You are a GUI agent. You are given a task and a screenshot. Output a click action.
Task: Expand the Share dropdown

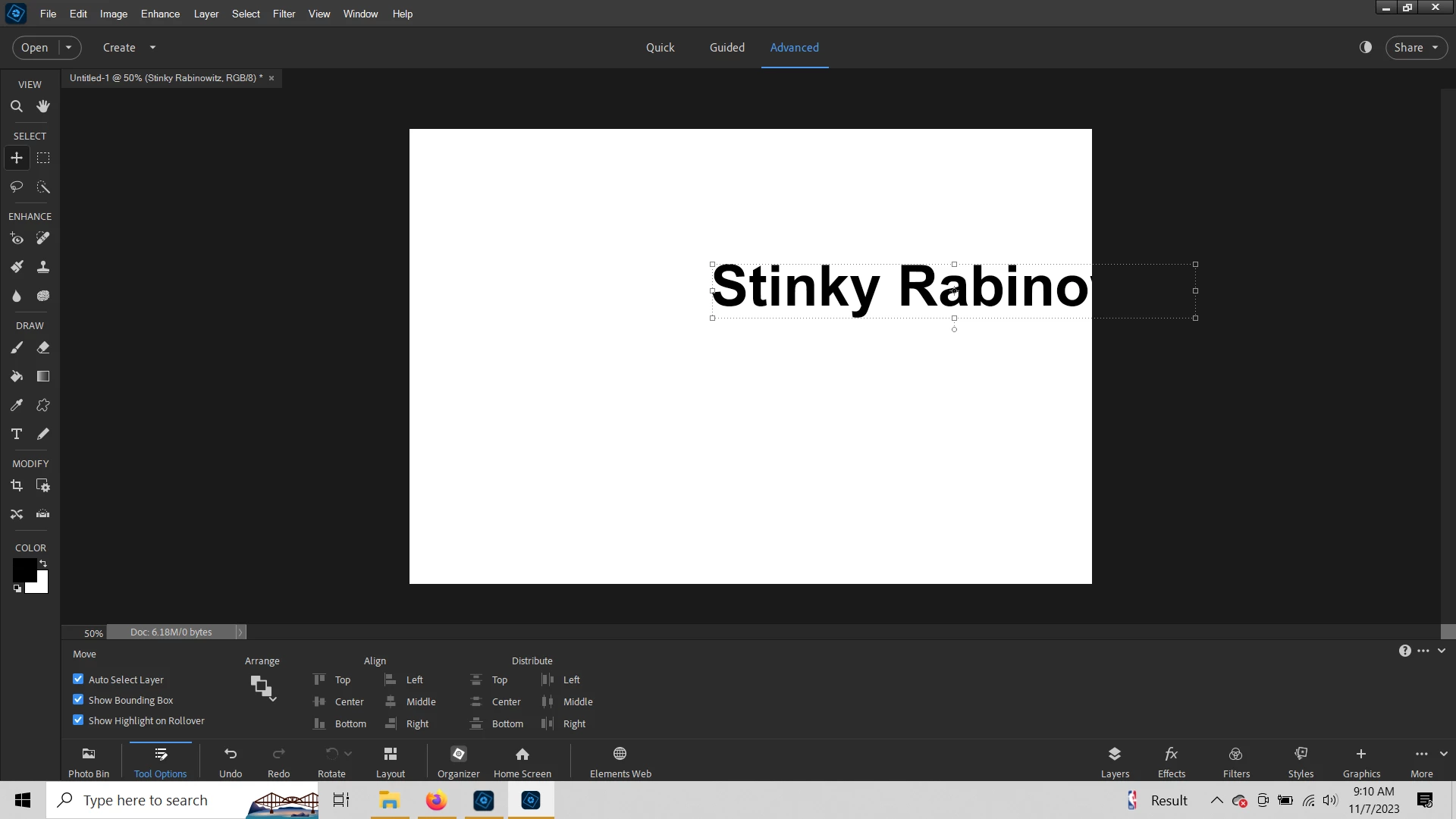click(1435, 47)
